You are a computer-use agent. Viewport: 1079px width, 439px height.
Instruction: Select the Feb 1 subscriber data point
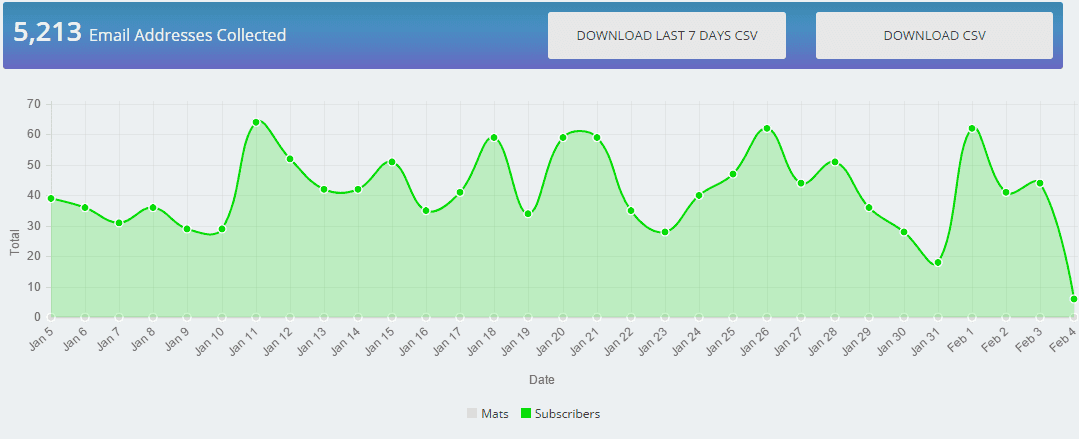click(971, 128)
